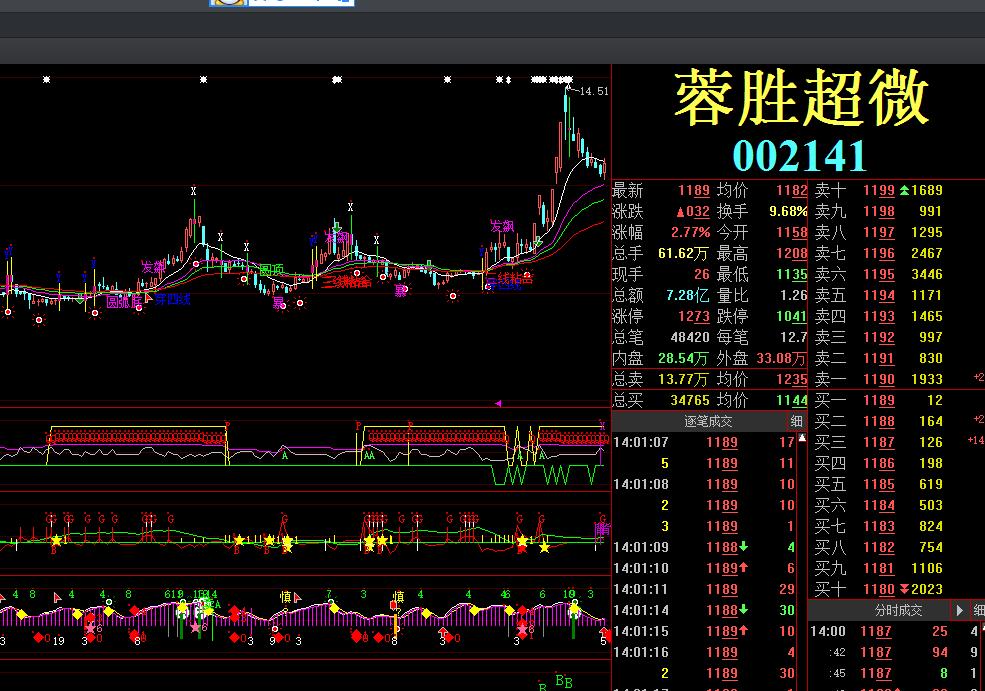Click the 总笔 count value 48420

[x=690, y=337]
